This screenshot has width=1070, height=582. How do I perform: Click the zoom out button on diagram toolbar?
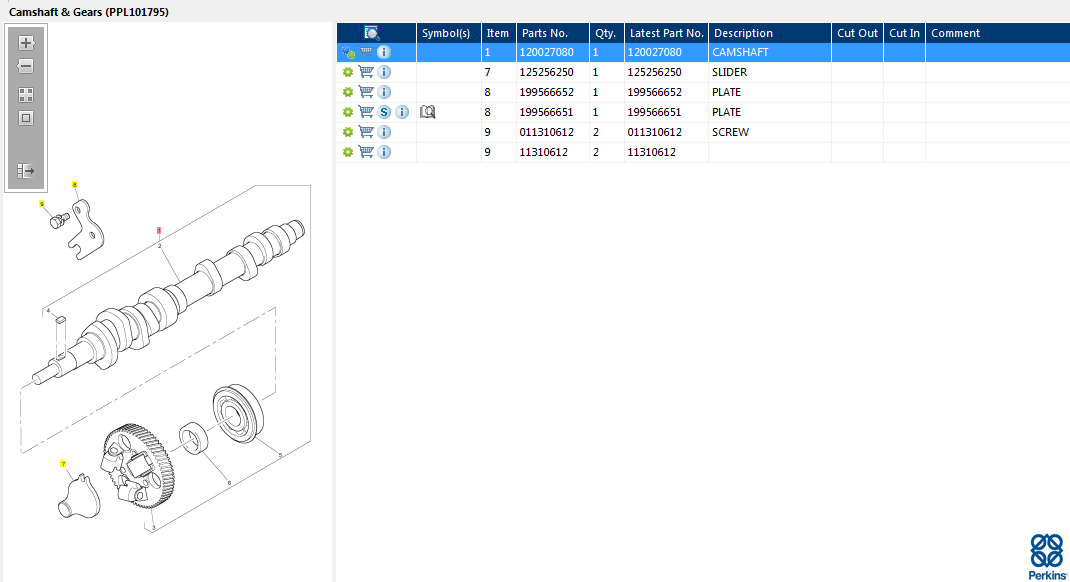[x=26, y=66]
